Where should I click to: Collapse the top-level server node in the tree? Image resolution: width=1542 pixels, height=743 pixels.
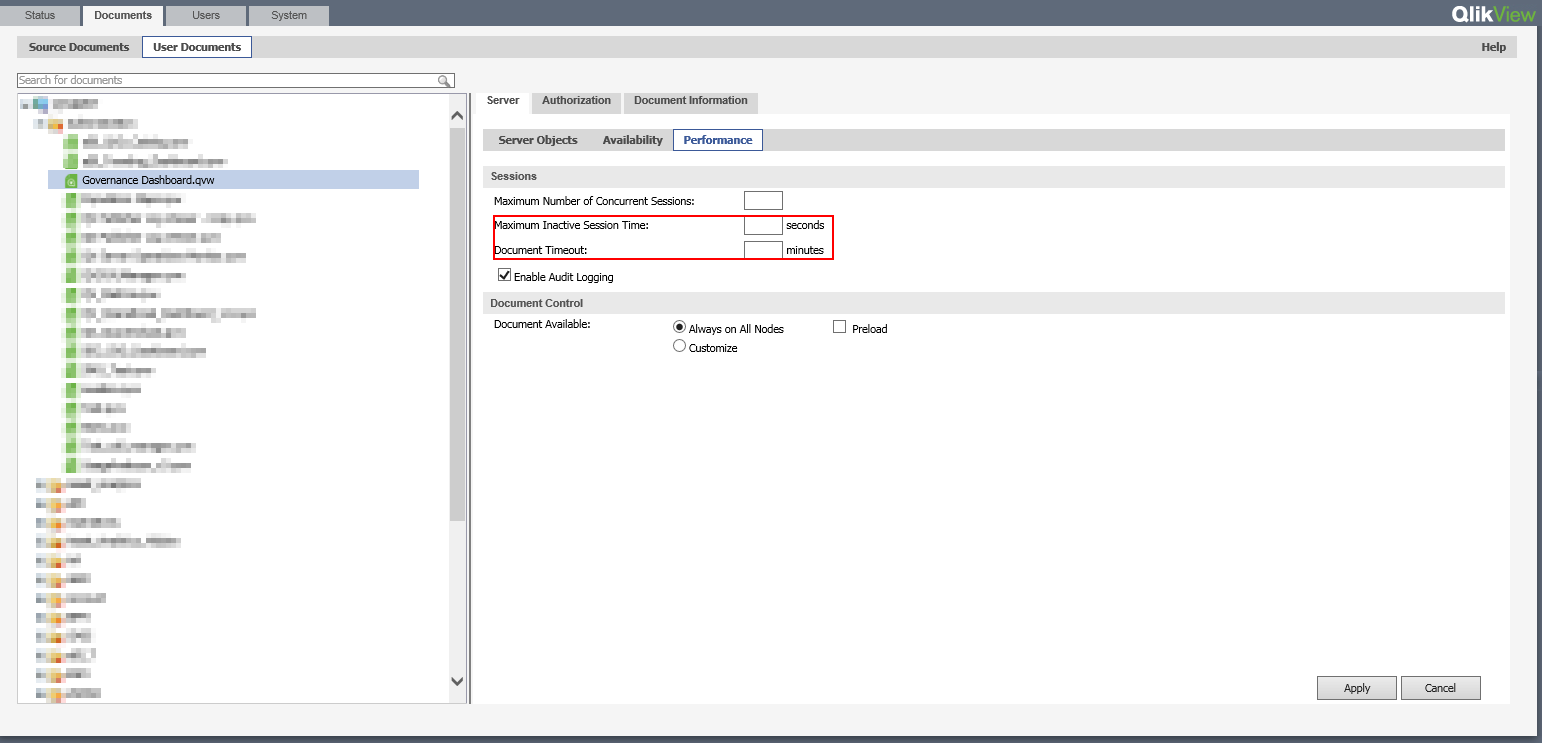24,104
